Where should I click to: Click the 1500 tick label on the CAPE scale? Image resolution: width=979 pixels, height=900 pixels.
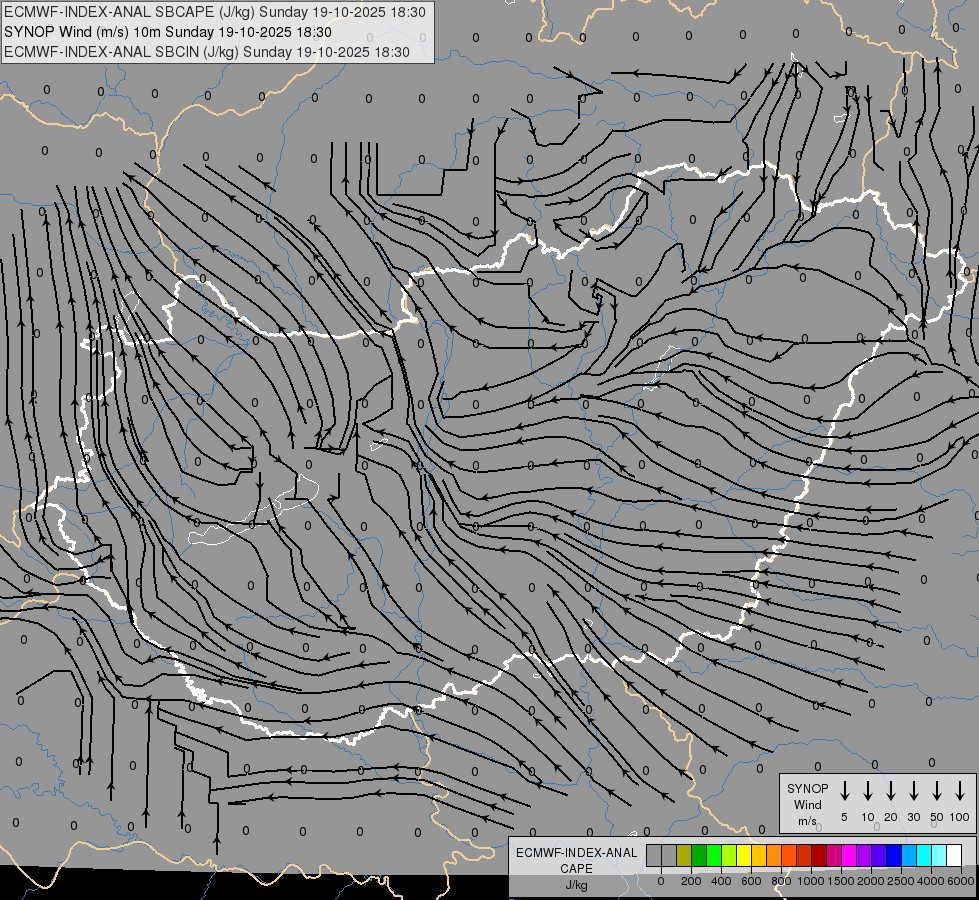841,881
